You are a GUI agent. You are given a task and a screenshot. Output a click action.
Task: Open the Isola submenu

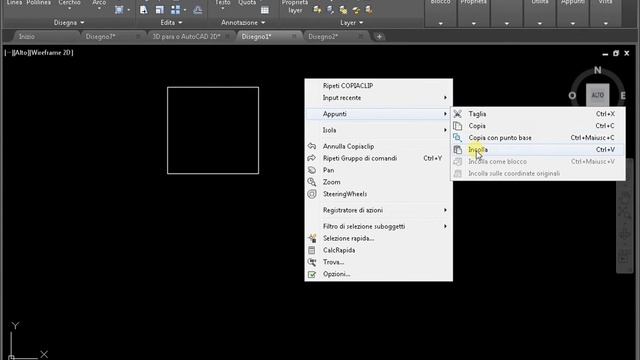pos(378,130)
